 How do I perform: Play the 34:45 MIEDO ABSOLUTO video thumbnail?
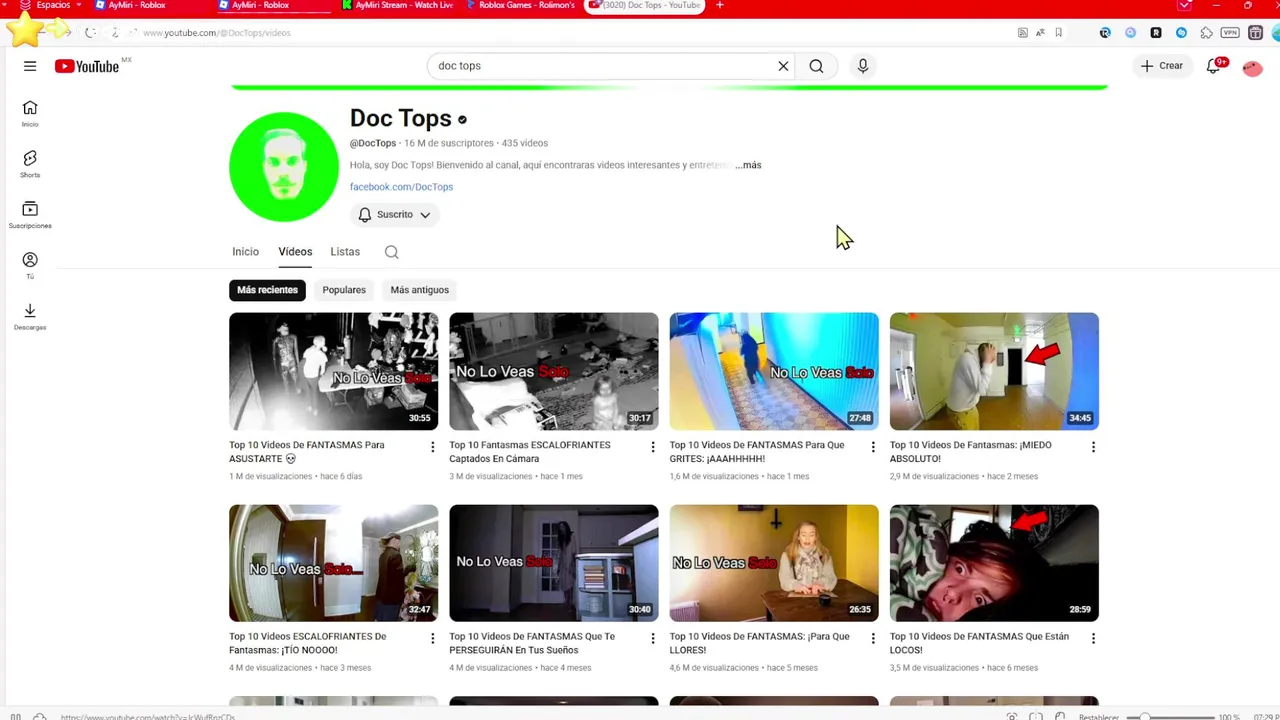[x=994, y=371]
